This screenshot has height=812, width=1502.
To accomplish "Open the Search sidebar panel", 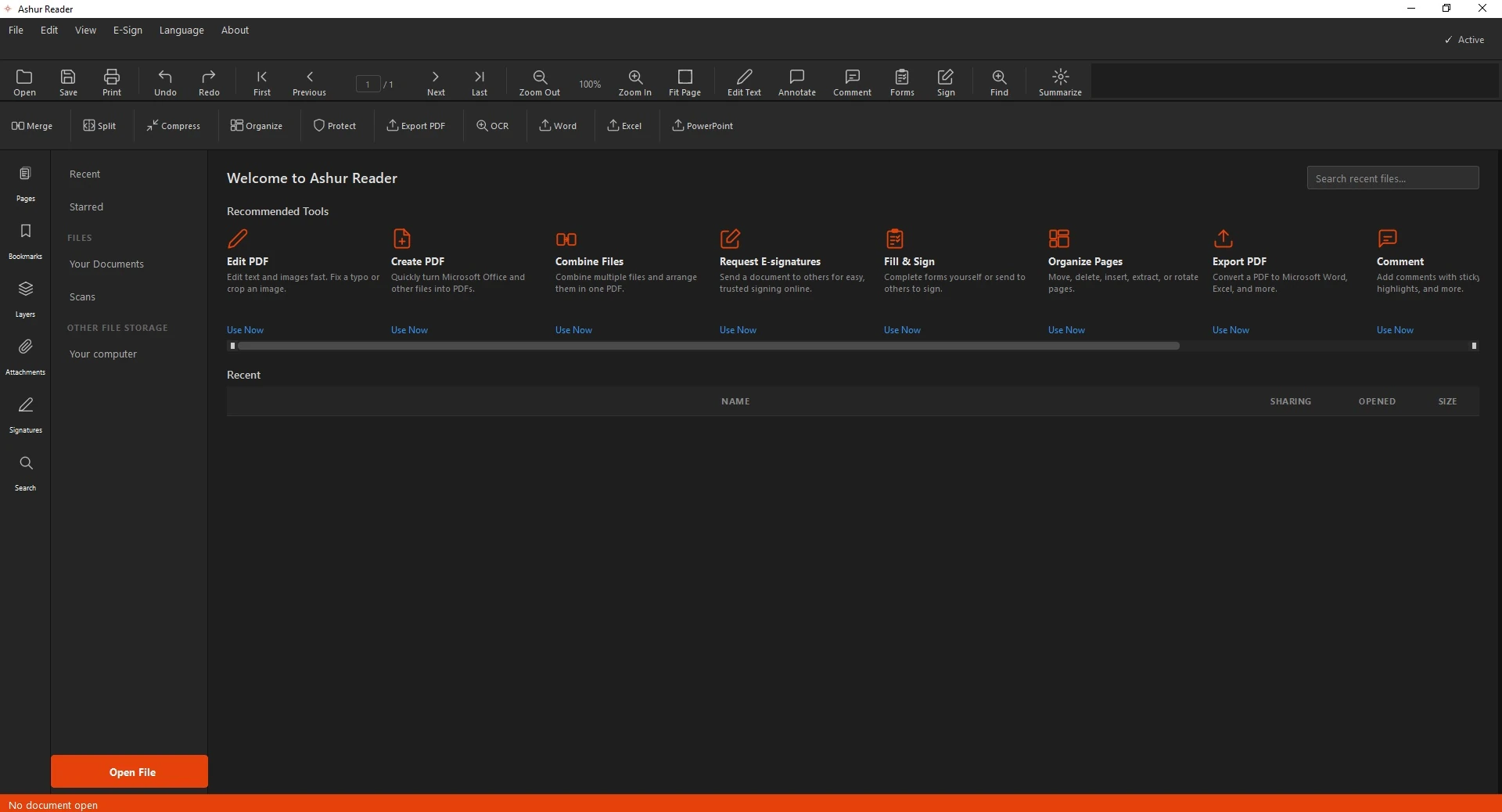I will [26, 473].
